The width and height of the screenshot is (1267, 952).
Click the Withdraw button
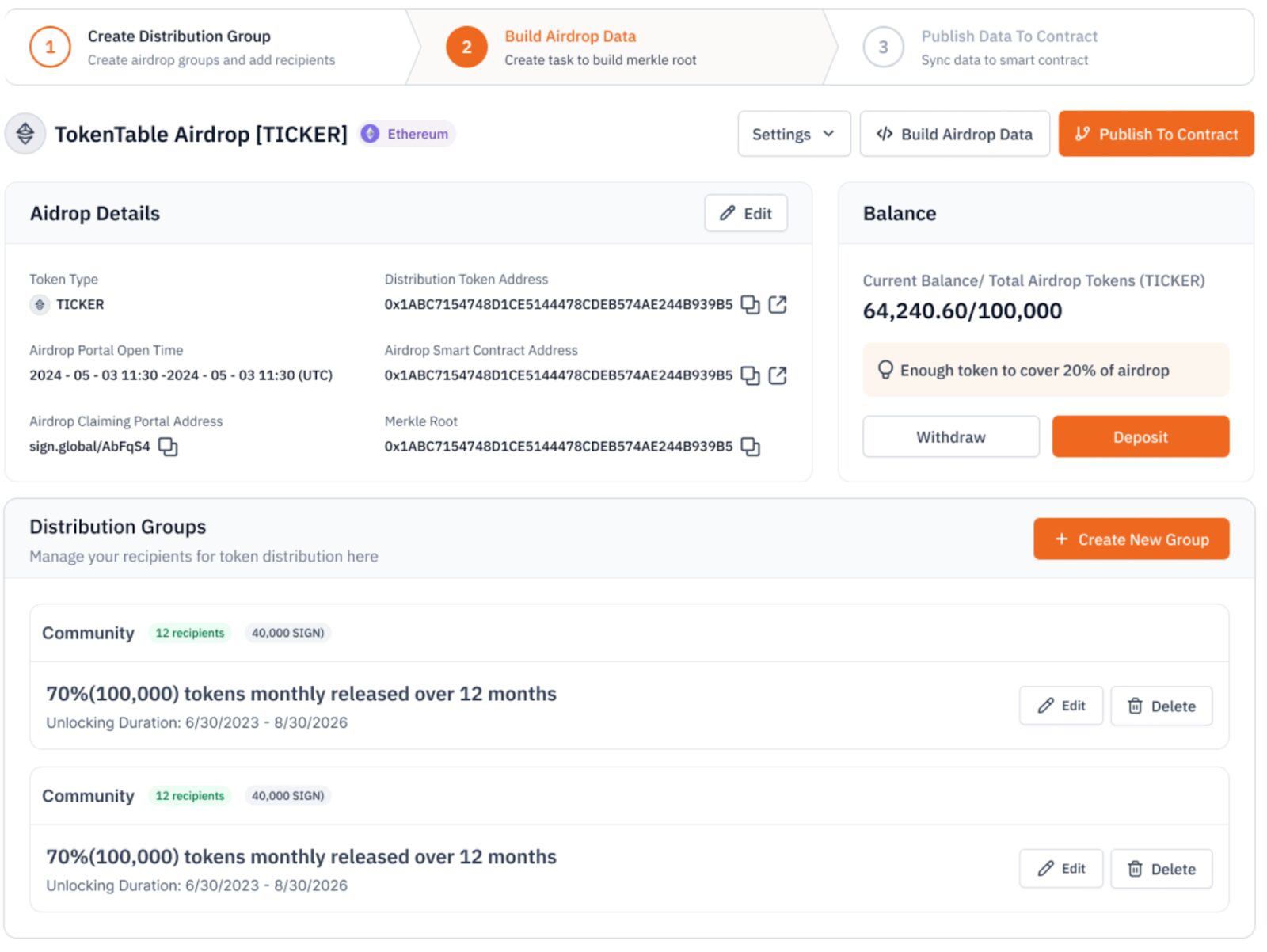951,436
